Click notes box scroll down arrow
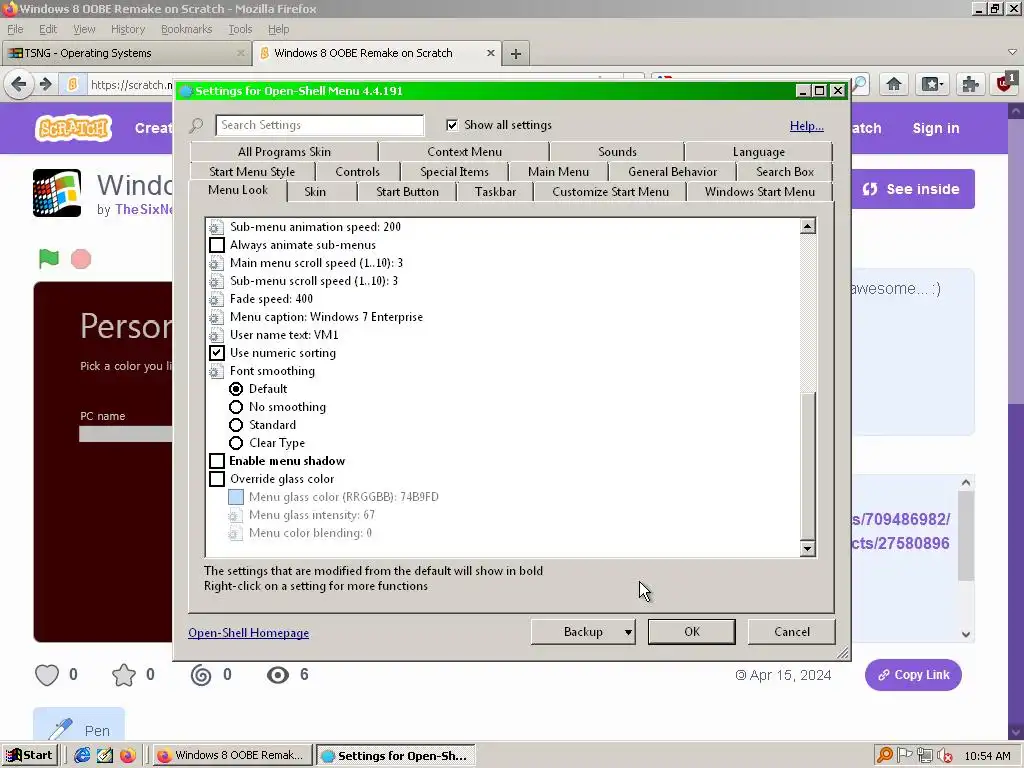The width and height of the screenshot is (1024, 768). [x=966, y=634]
